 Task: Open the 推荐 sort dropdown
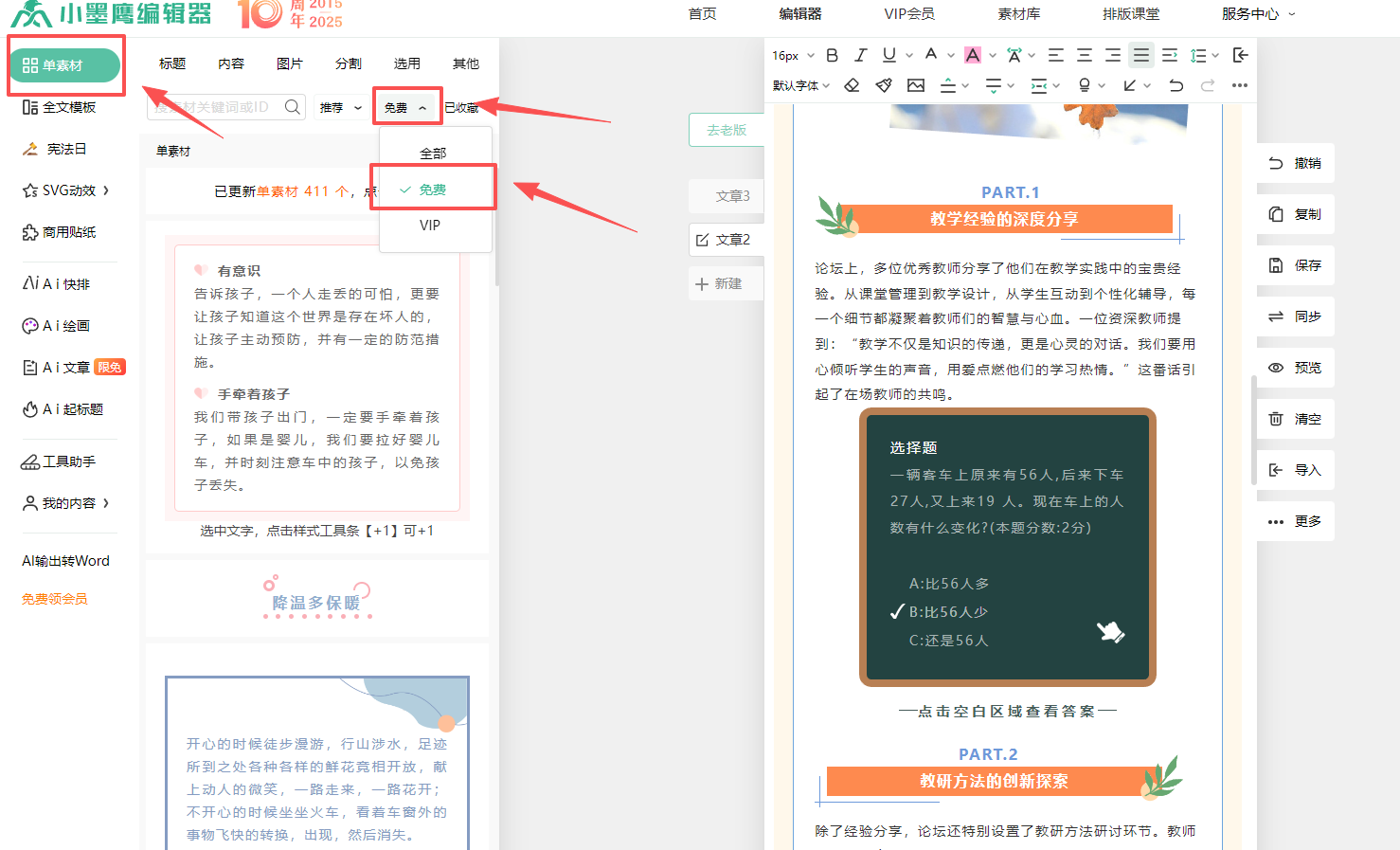341,108
